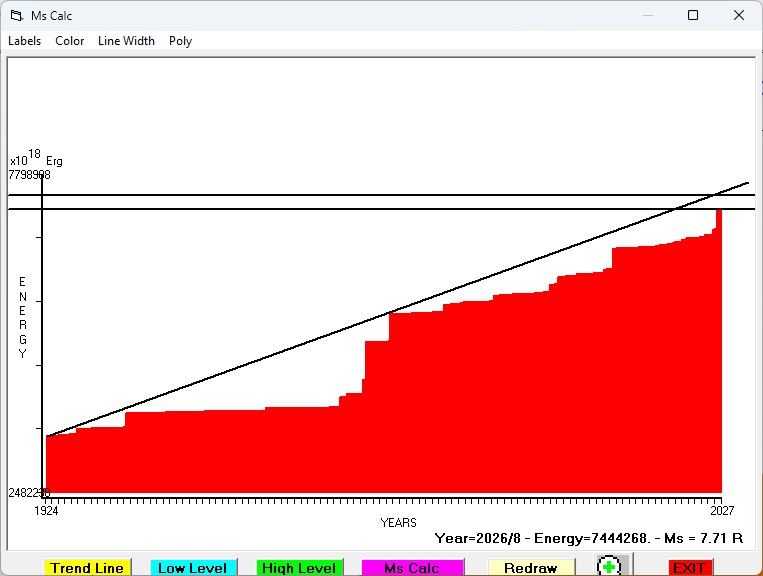Minimize the Ms Calc window

coord(648,16)
